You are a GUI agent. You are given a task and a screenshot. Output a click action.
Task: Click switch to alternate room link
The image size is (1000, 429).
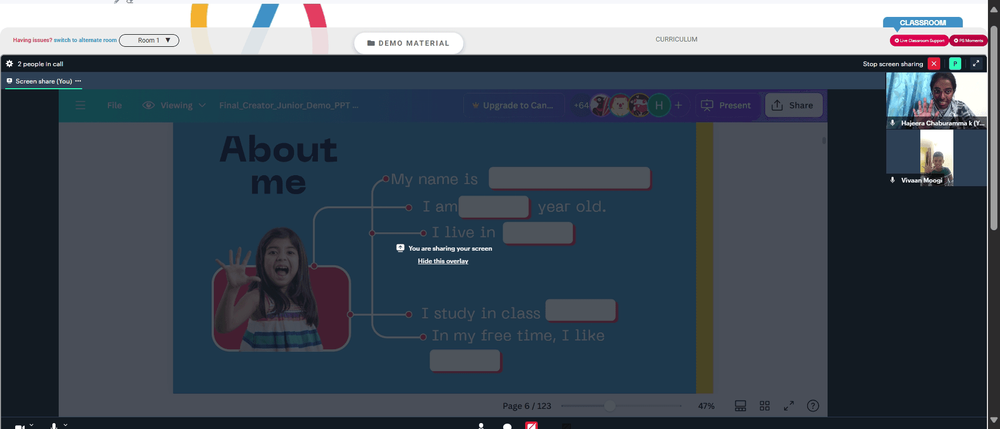85,40
